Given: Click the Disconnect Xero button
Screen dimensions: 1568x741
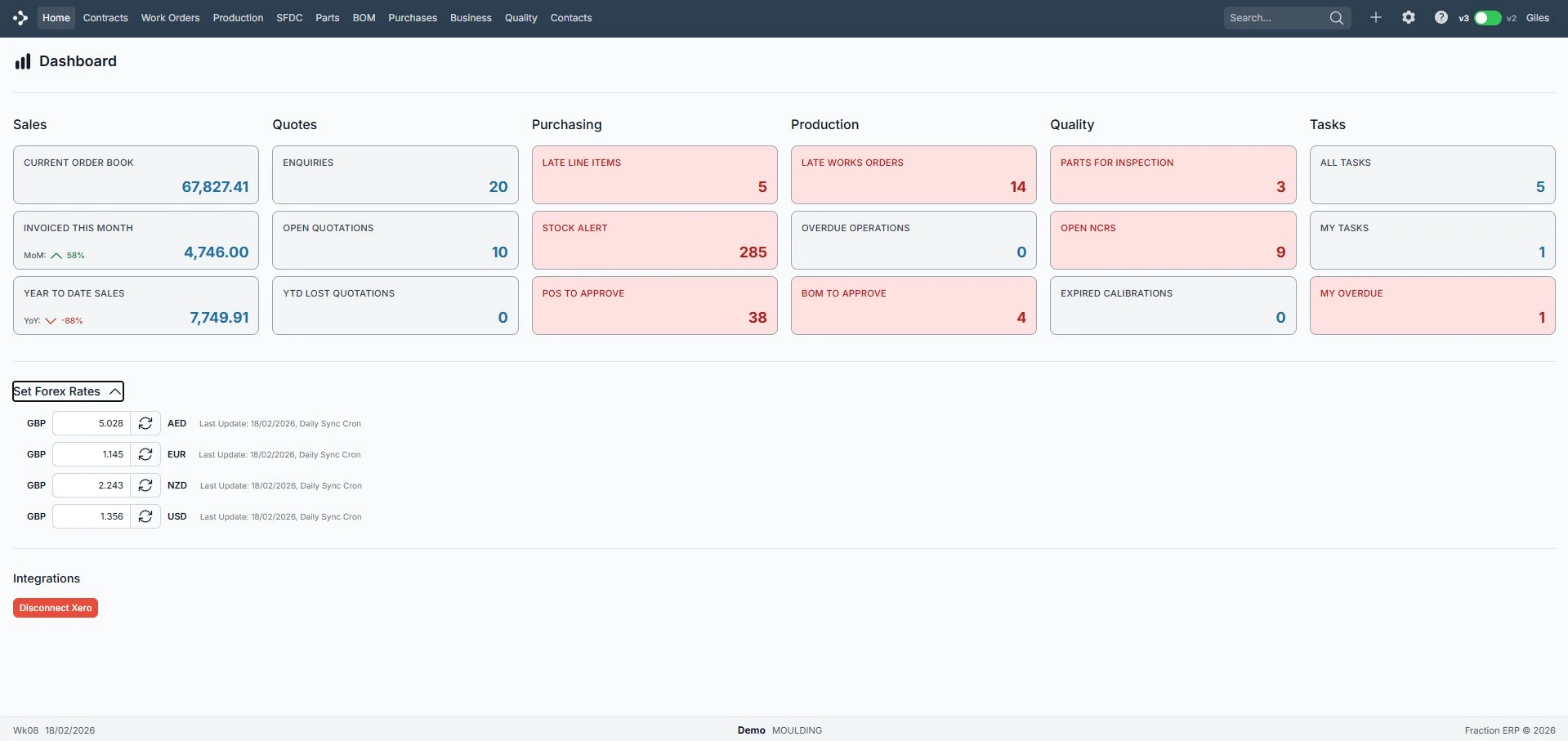Looking at the screenshot, I should (x=56, y=608).
